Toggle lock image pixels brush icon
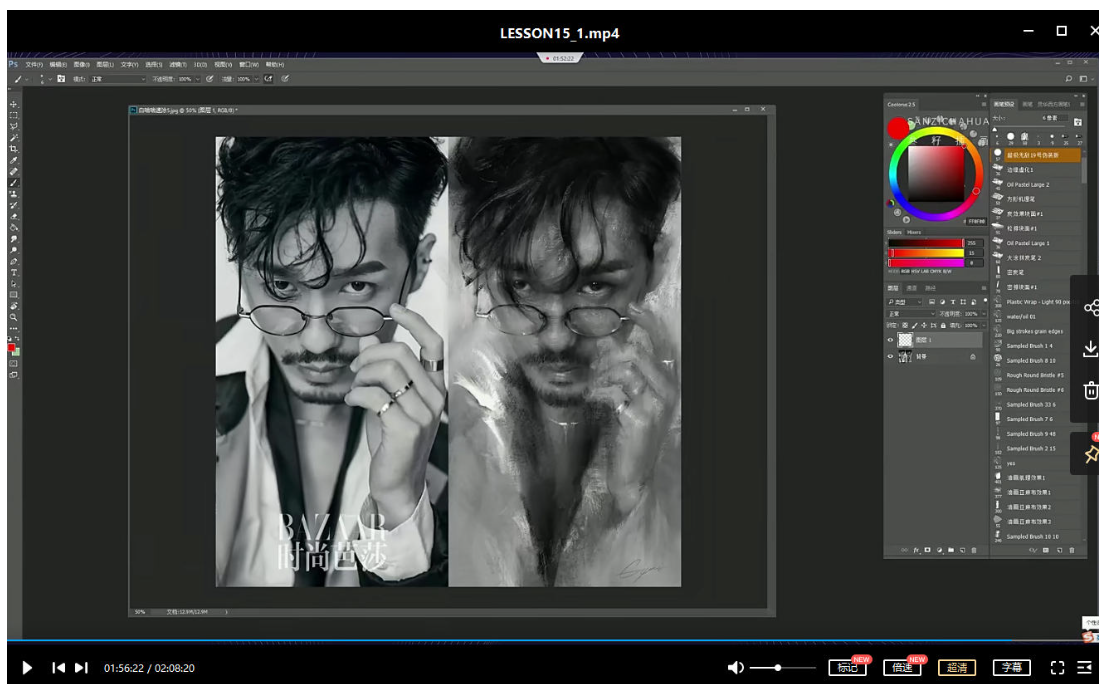 coord(914,325)
